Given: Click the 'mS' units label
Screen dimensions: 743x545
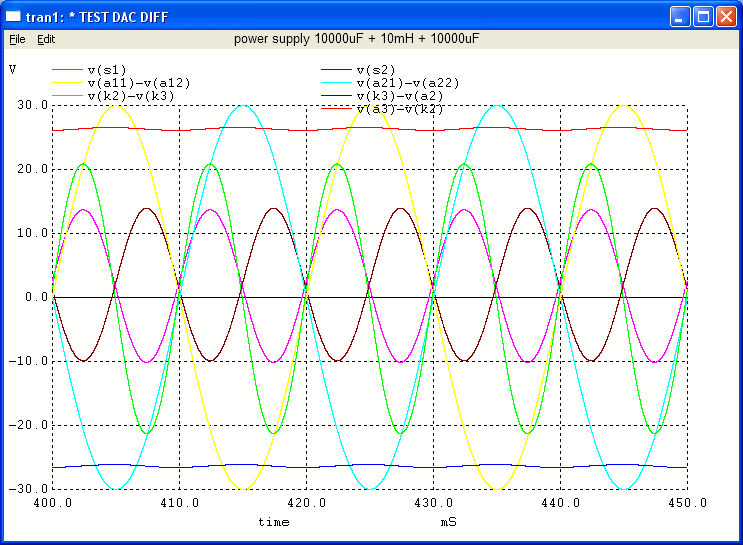Looking at the screenshot, I should (x=448, y=522).
